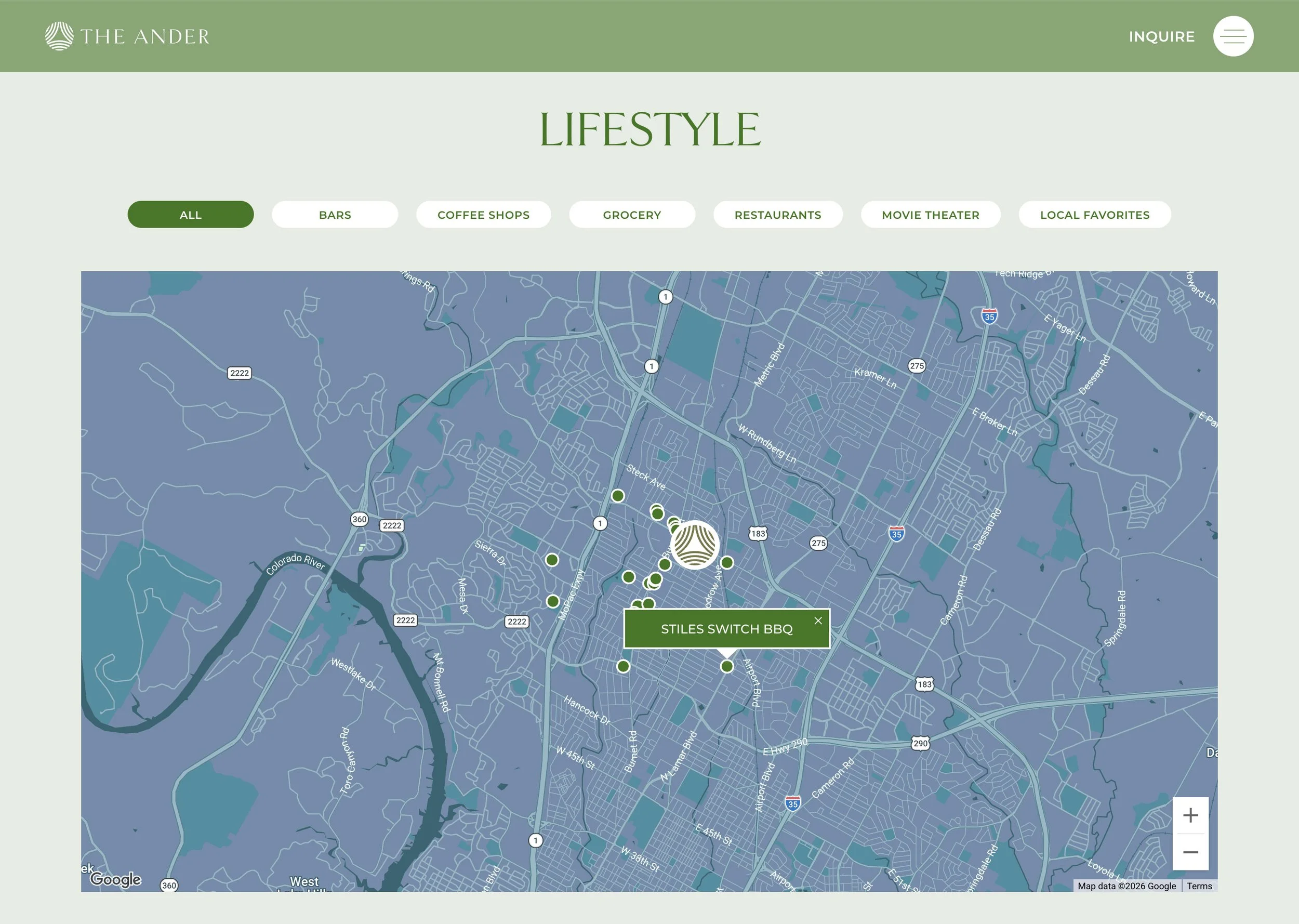Click the Inquire link
This screenshot has height=924, width=1299.
coord(1161,36)
